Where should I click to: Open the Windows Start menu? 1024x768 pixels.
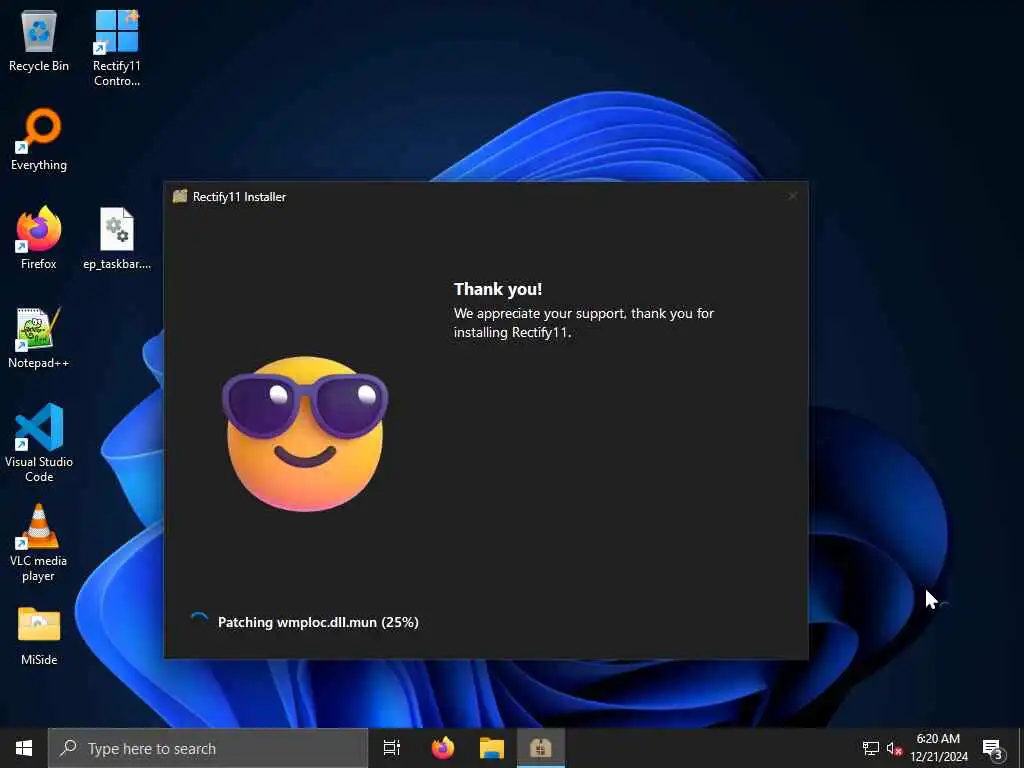(24, 748)
